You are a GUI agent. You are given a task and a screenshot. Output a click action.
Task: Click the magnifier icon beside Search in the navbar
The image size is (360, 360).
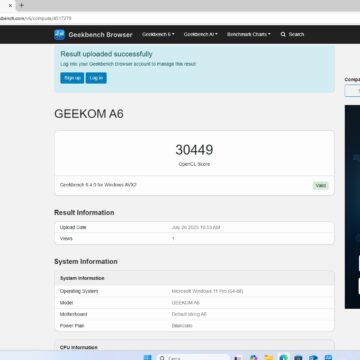coord(283,34)
